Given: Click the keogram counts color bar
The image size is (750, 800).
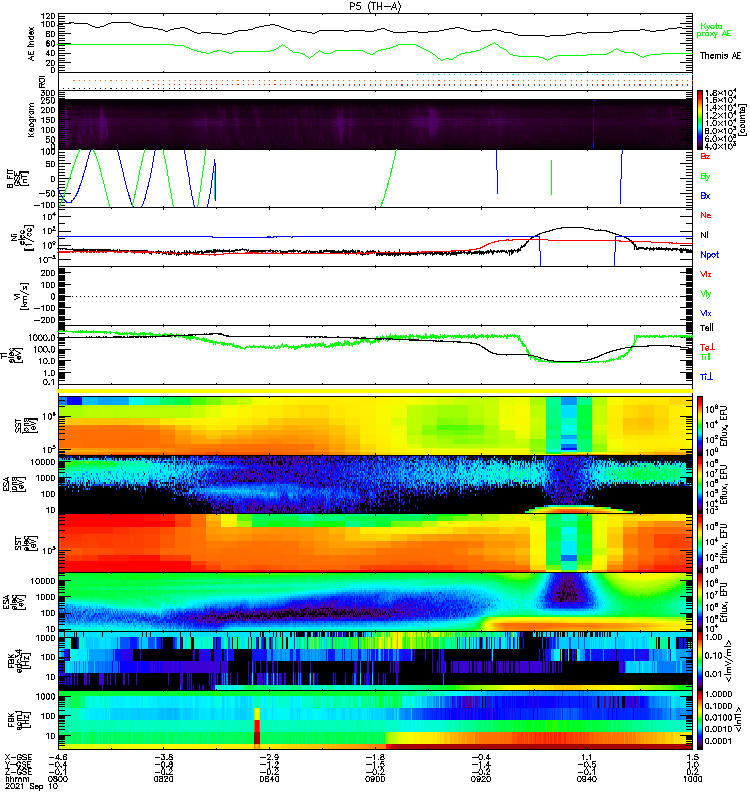Looking at the screenshot, I should (x=700, y=120).
